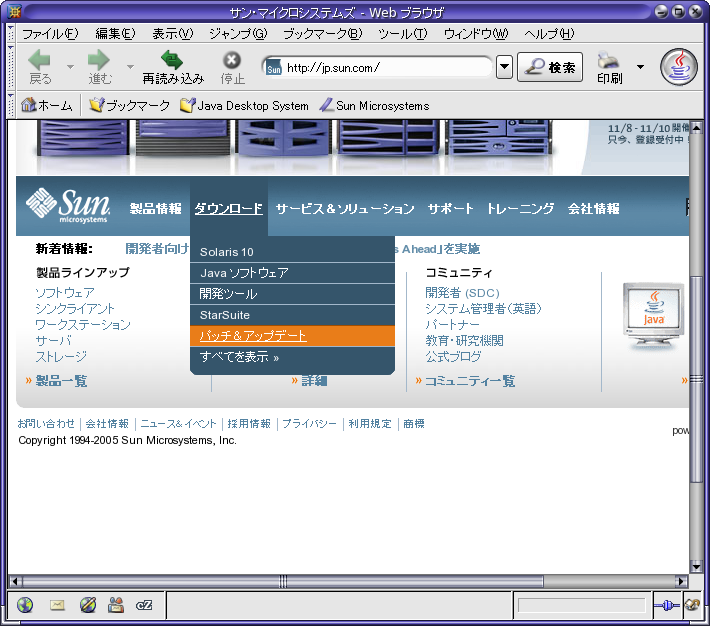Click the 検索 search button
The image size is (710, 626).
click(550, 67)
